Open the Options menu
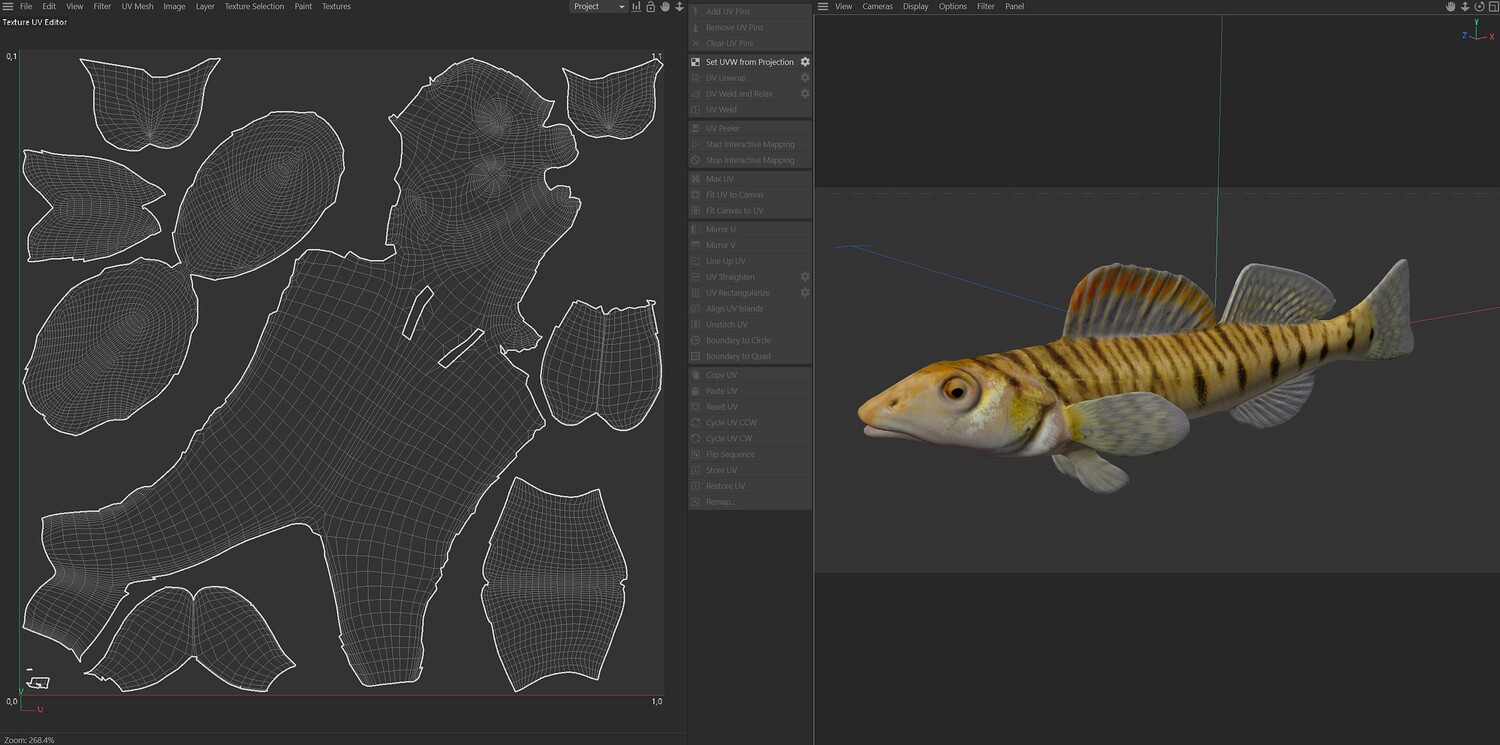Screen dimensions: 1500x745 (953, 6)
